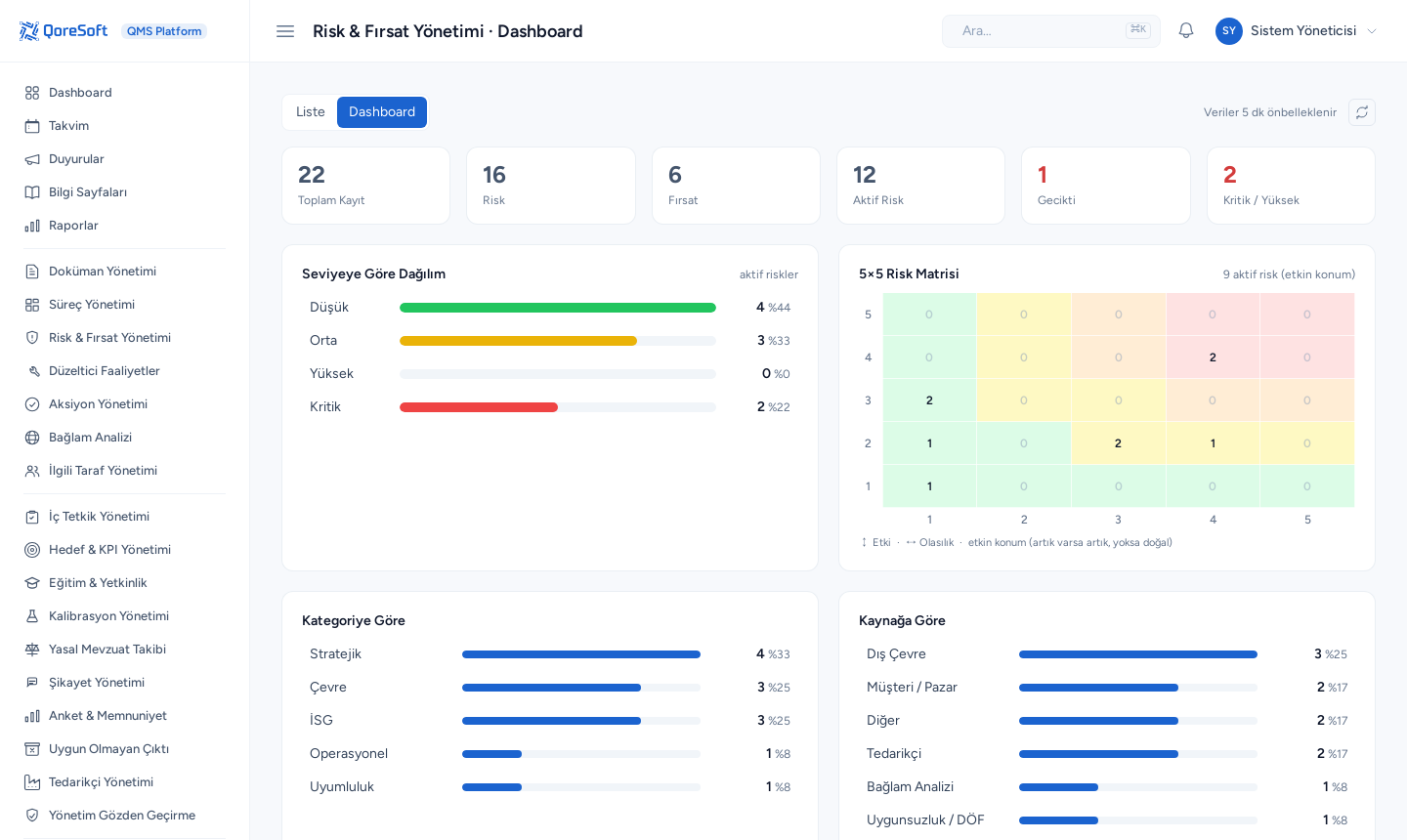Click the Bilgi Sayfaları book icon
This screenshot has width=1407, height=840.
32,192
